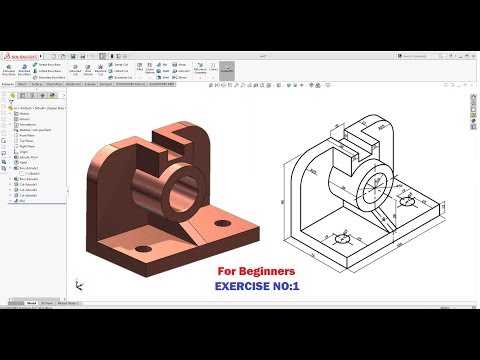
Task: Open Reference Geometry tool
Action: point(200,68)
